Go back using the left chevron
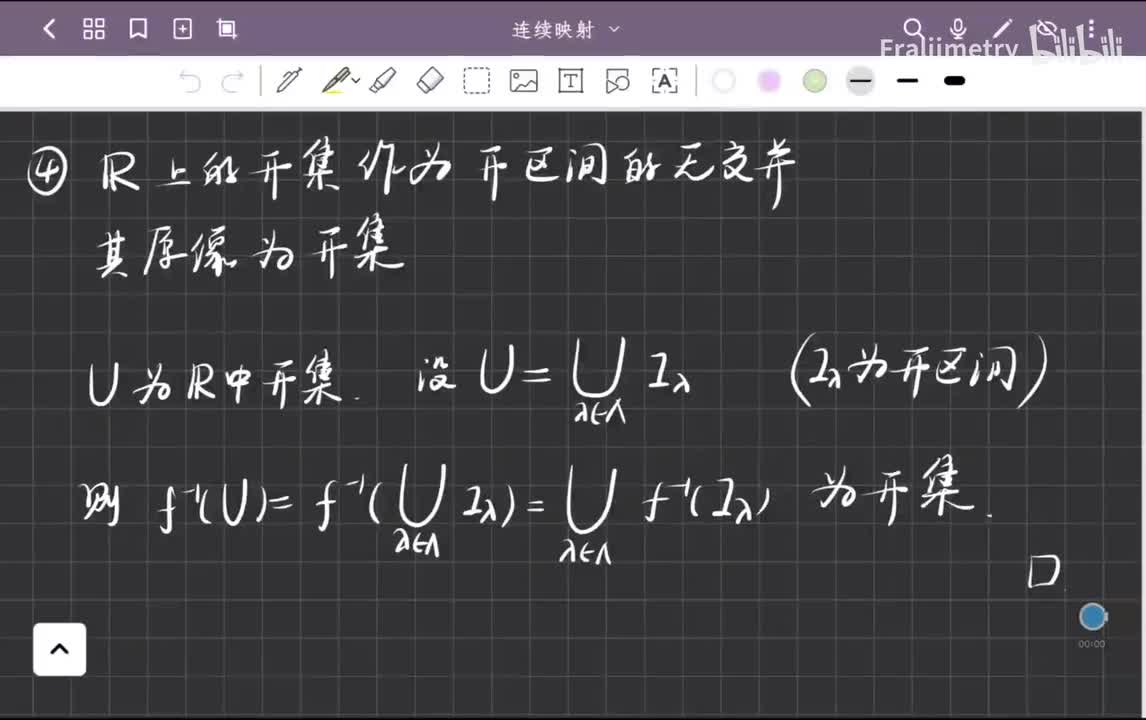Viewport: 1146px width, 720px height. 49,29
